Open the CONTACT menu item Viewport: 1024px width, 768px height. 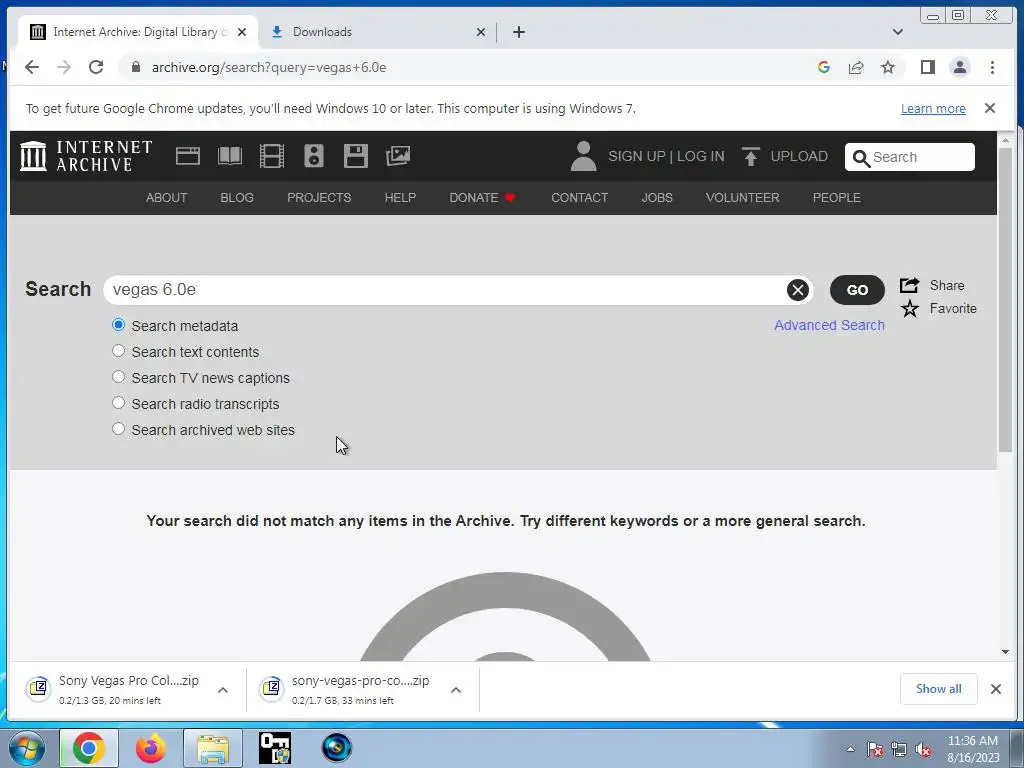pos(579,198)
